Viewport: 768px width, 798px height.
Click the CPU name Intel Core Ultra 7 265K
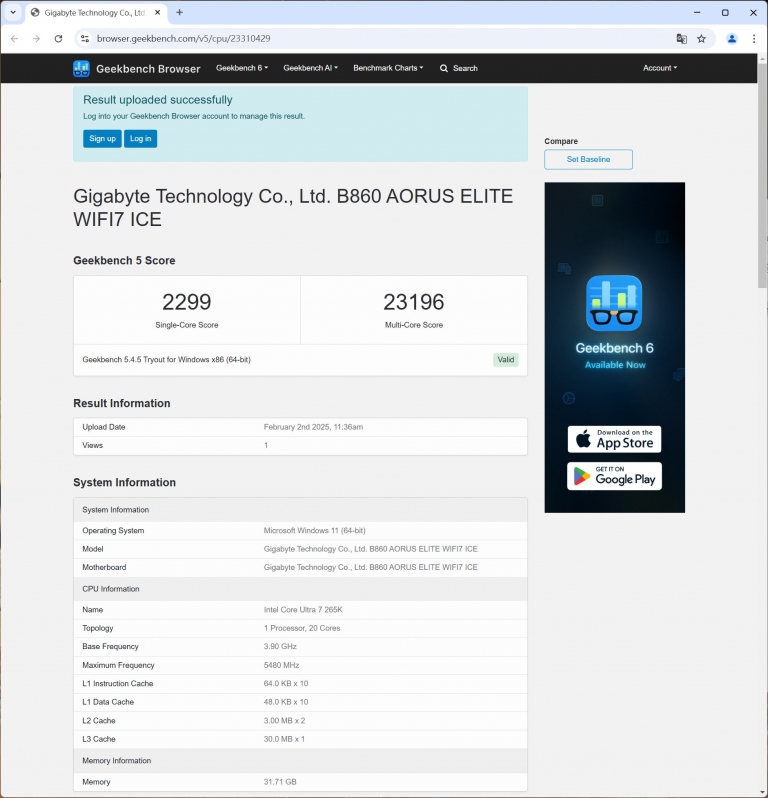[x=303, y=610]
